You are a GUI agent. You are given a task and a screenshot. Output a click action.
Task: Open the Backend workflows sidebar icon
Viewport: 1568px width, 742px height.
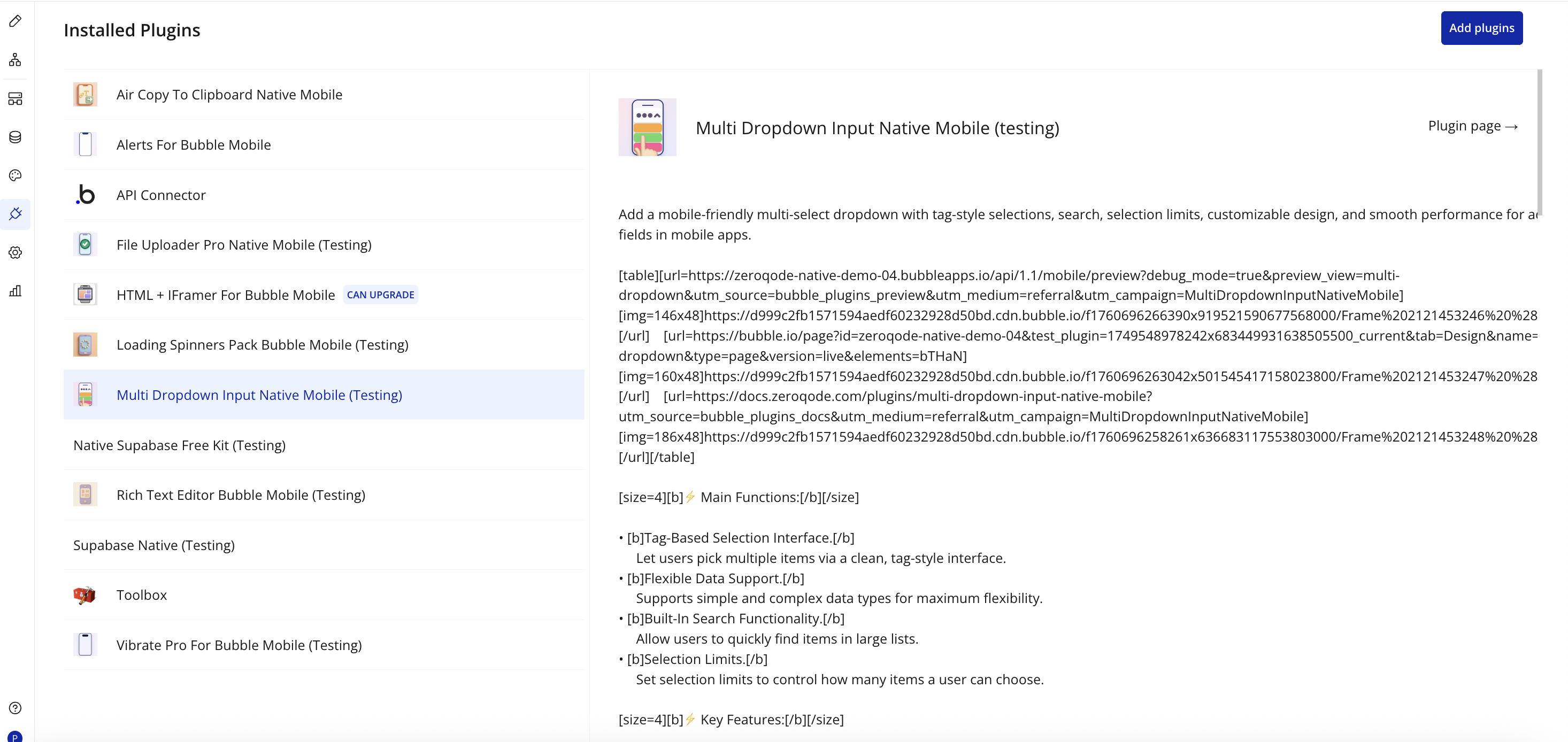(x=15, y=98)
